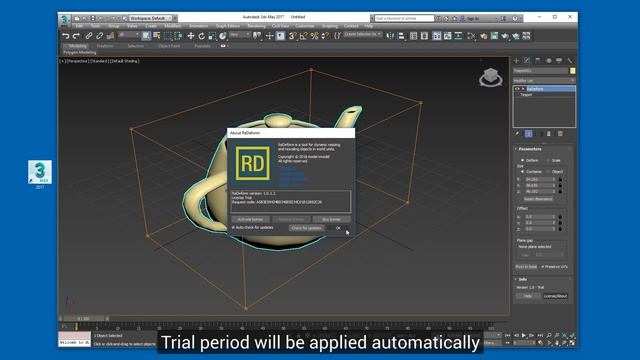Select the Unlink Selection tool
640x360 pixels.
[x=99, y=36]
